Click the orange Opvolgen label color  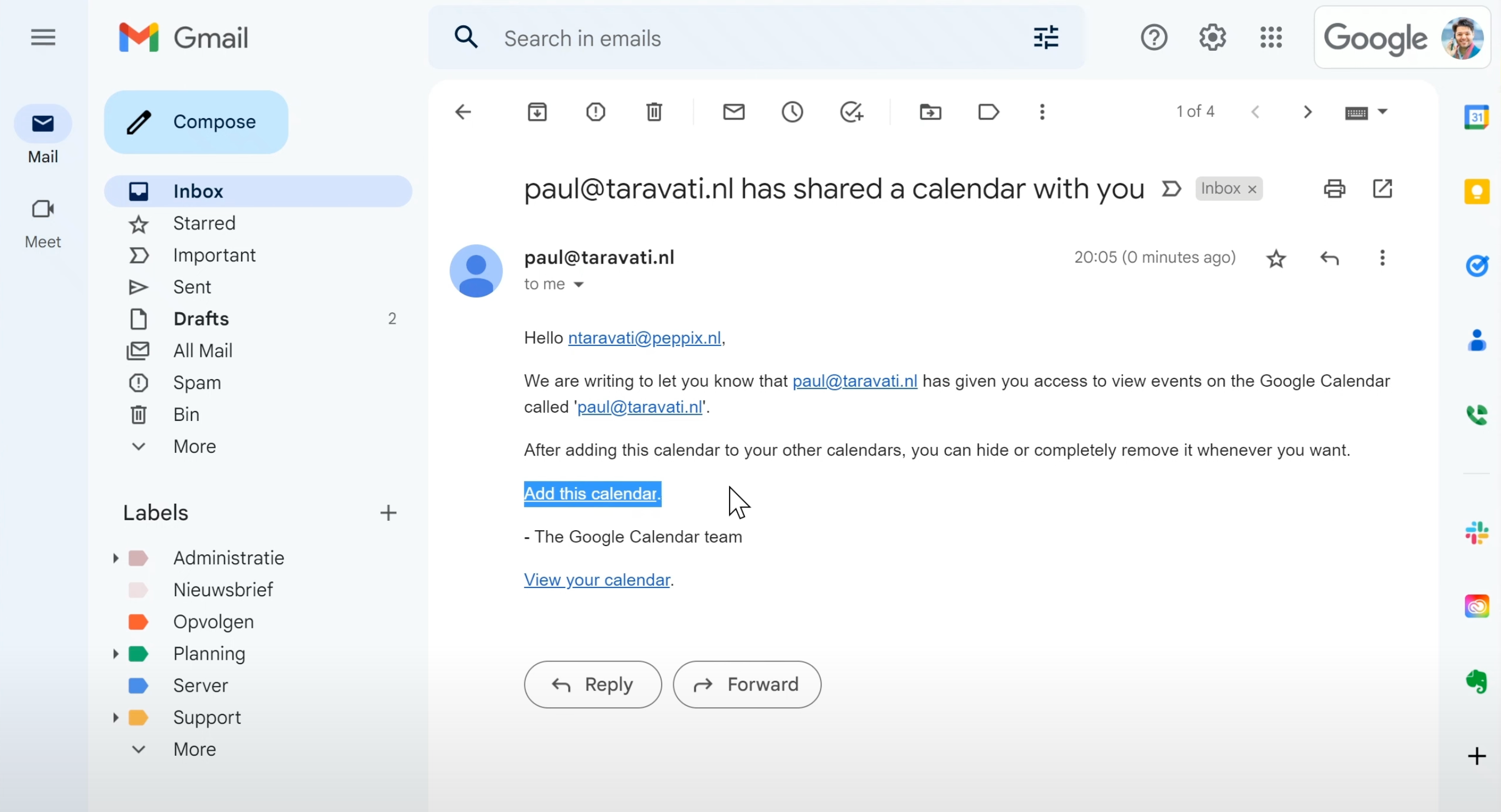tap(138, 622)
